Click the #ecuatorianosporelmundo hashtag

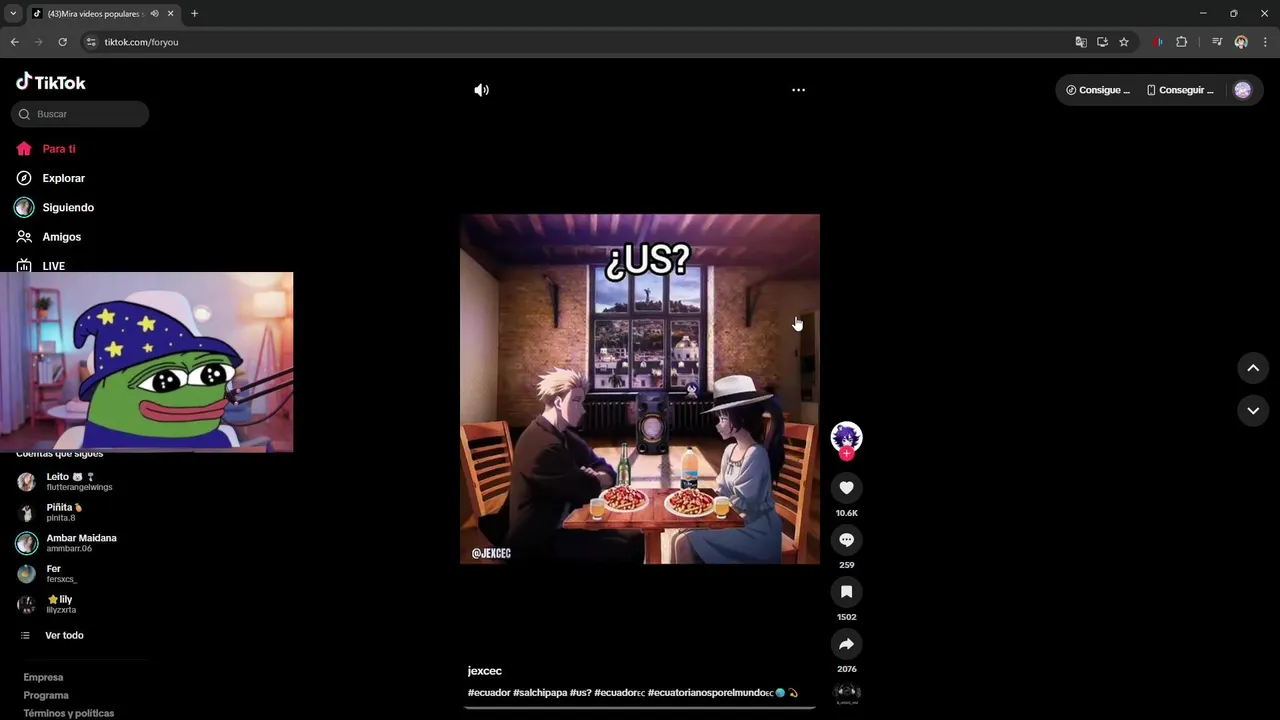click(710, 693)
